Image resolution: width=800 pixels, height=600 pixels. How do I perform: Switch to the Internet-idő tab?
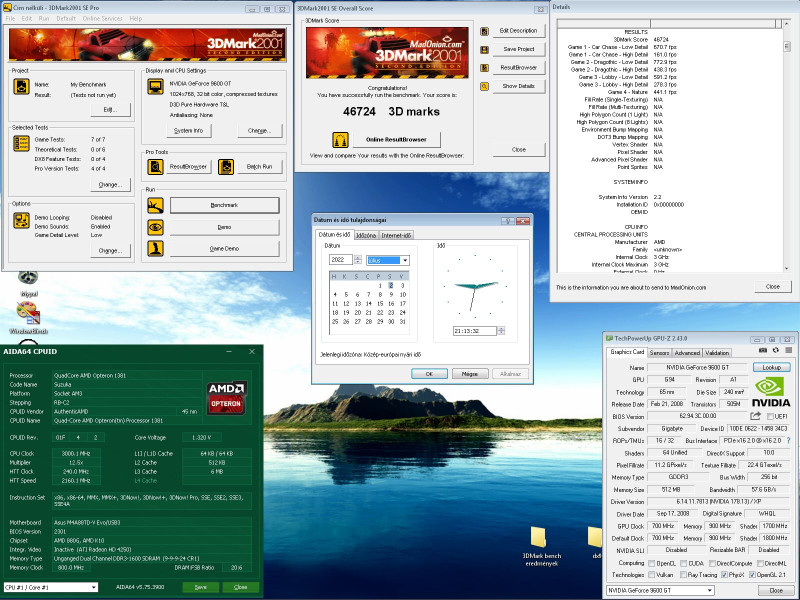396,235
